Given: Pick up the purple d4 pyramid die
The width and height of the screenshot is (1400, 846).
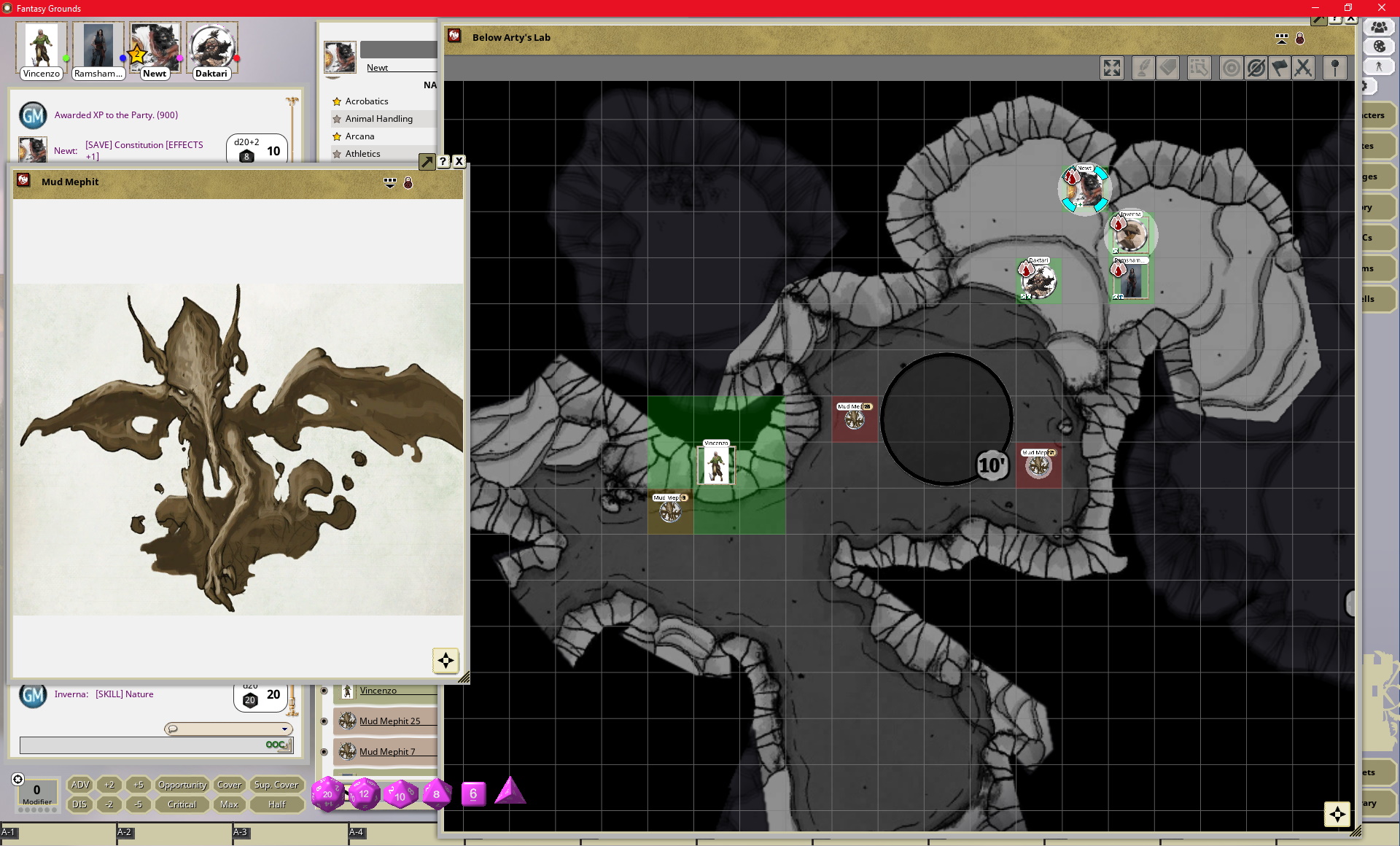Looking at the screenshot, I should (x=510, y=791).
